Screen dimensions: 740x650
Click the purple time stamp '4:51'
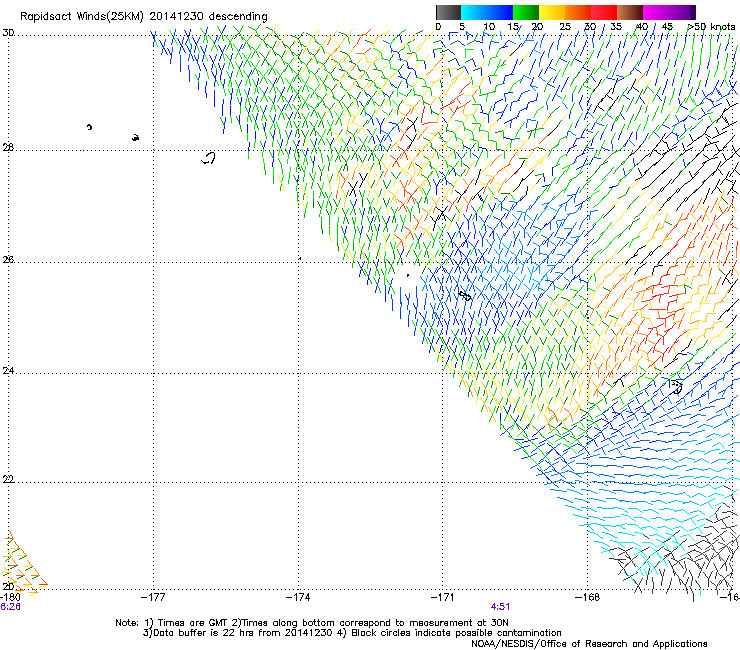point(500,607)
